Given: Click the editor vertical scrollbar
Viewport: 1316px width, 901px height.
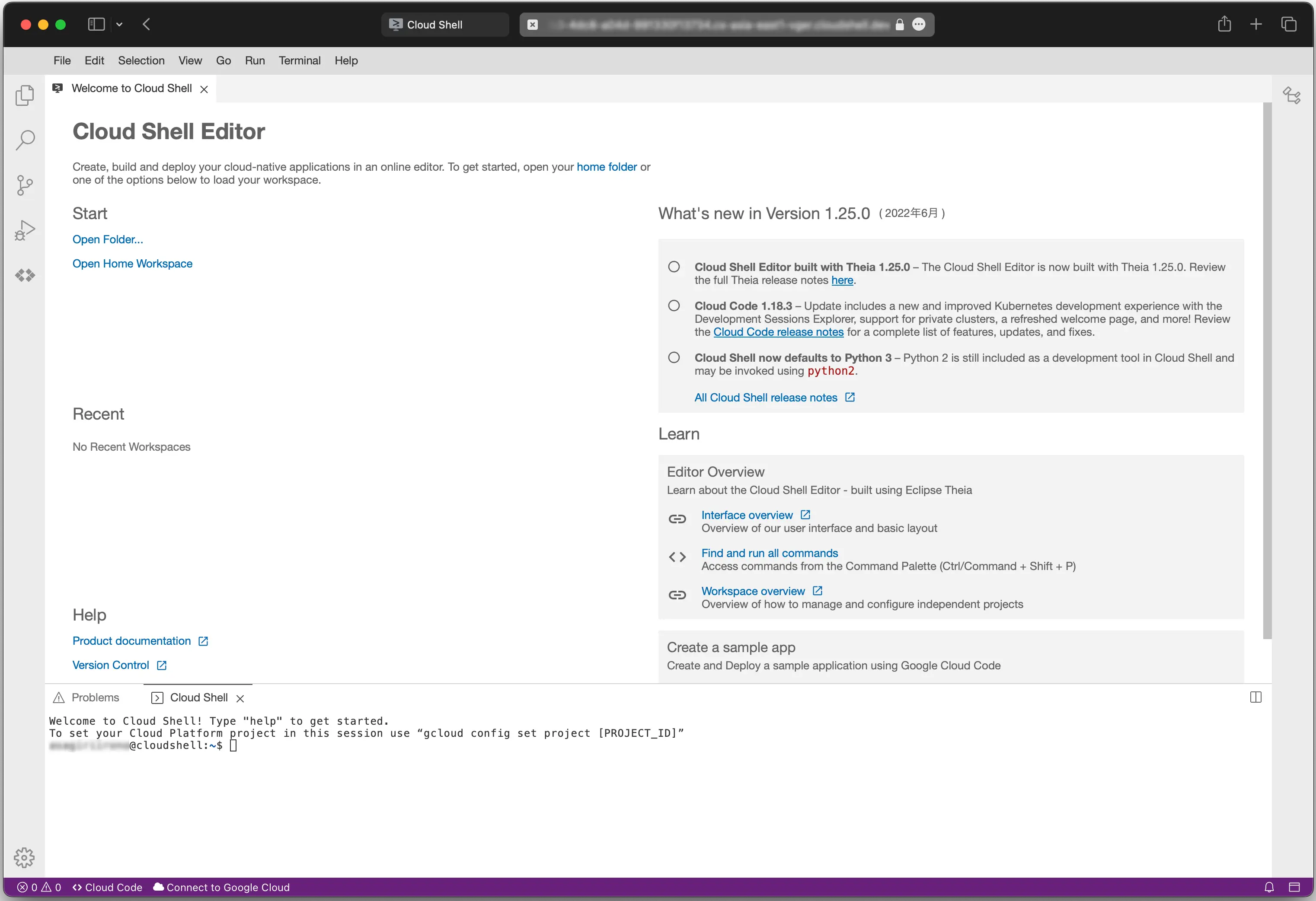Looking at the screenshot, I should point(1267,371).
